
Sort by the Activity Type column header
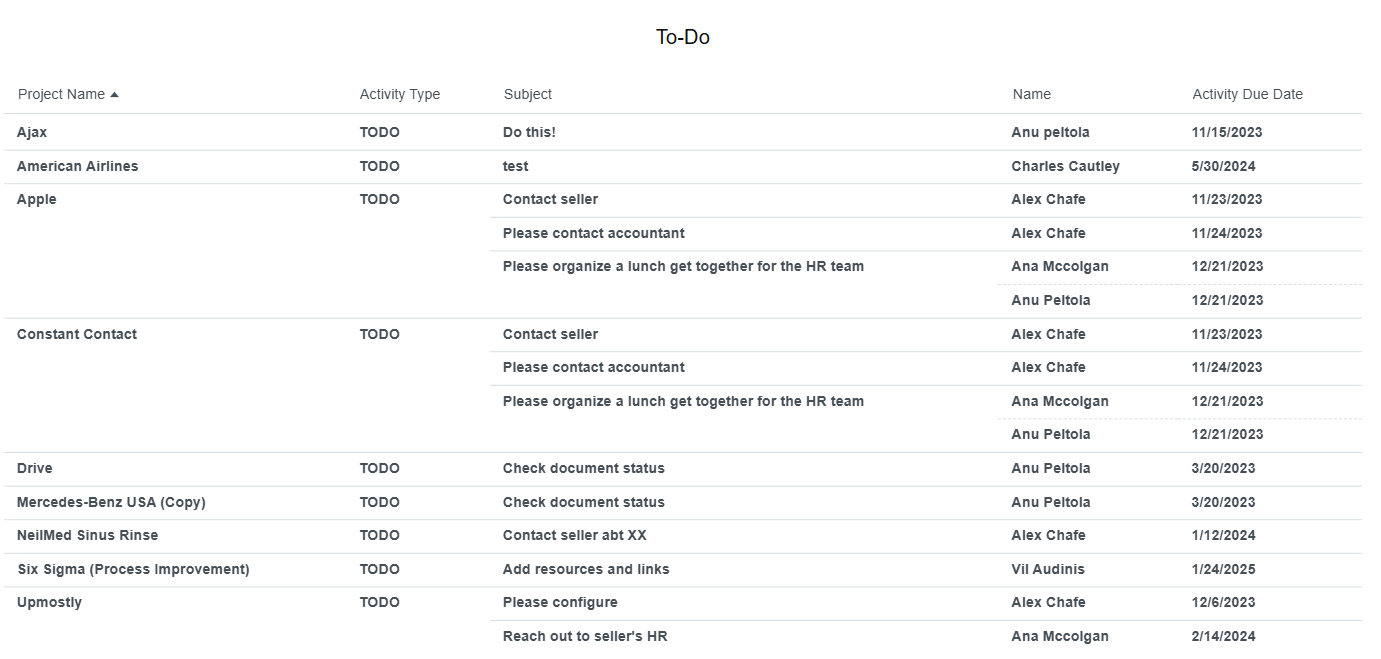tap(400, 94)
